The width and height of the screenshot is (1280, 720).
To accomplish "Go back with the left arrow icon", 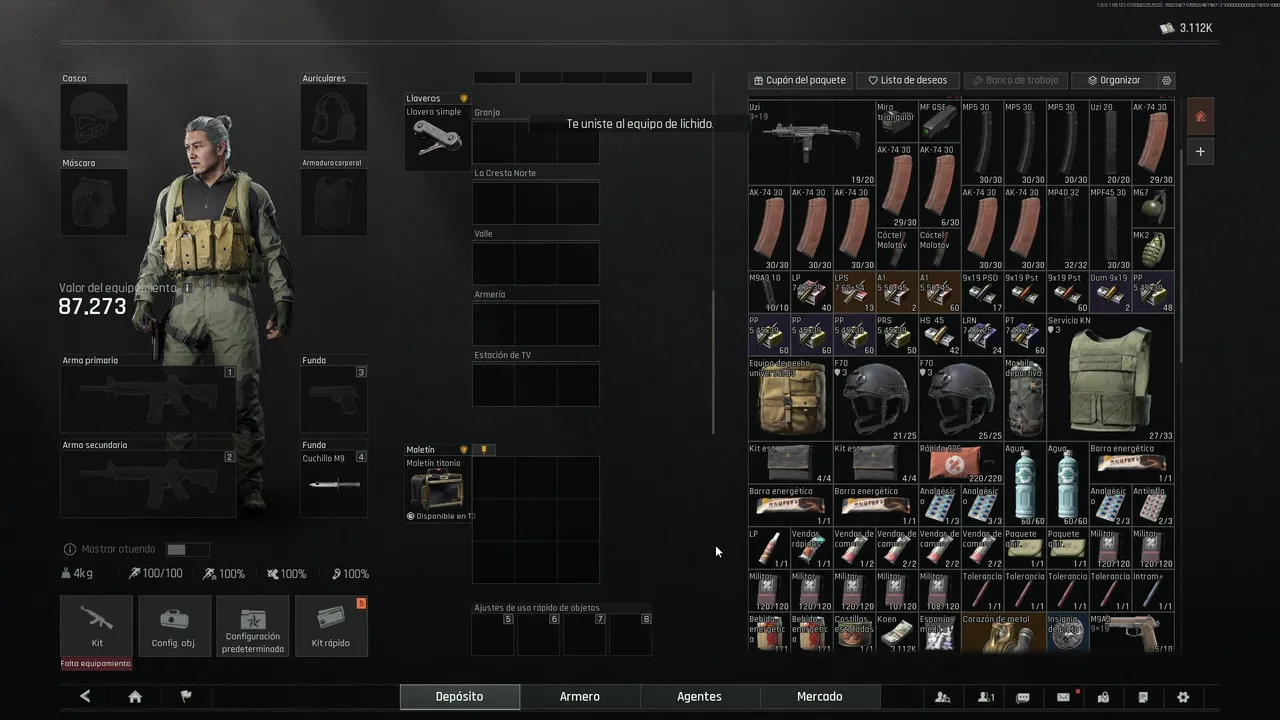I will [85, 697].
